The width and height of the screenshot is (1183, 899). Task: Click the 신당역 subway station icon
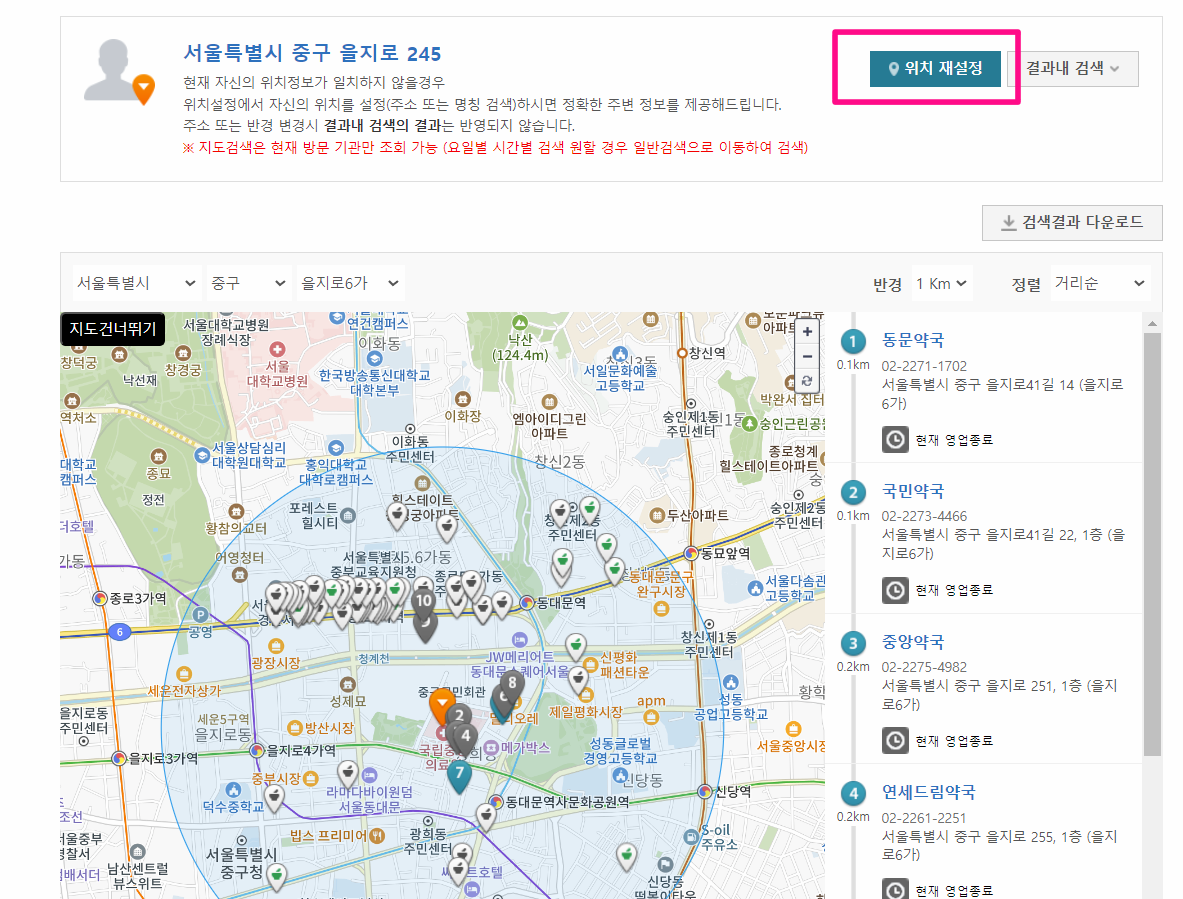pyautogui.click(x=705, y=791)
